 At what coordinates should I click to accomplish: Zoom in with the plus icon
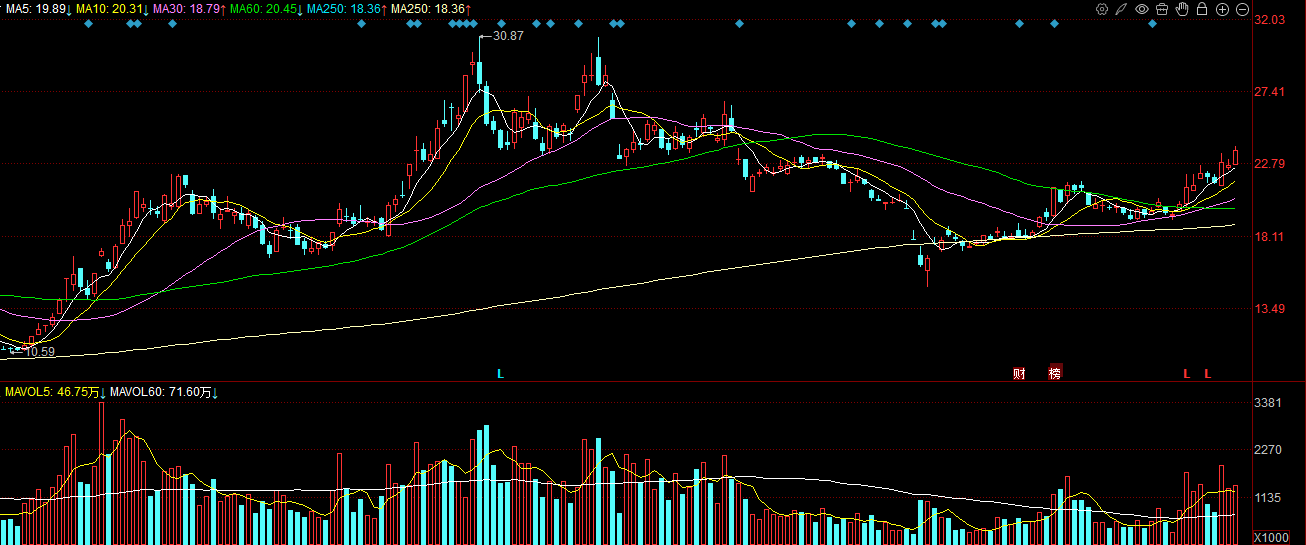pos(1222,9)
